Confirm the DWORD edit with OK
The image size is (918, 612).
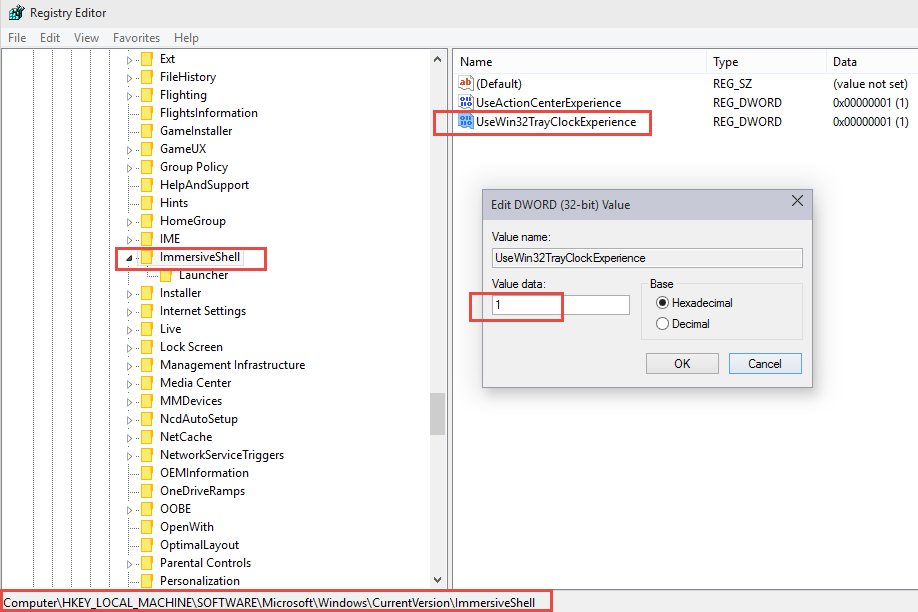682,364
